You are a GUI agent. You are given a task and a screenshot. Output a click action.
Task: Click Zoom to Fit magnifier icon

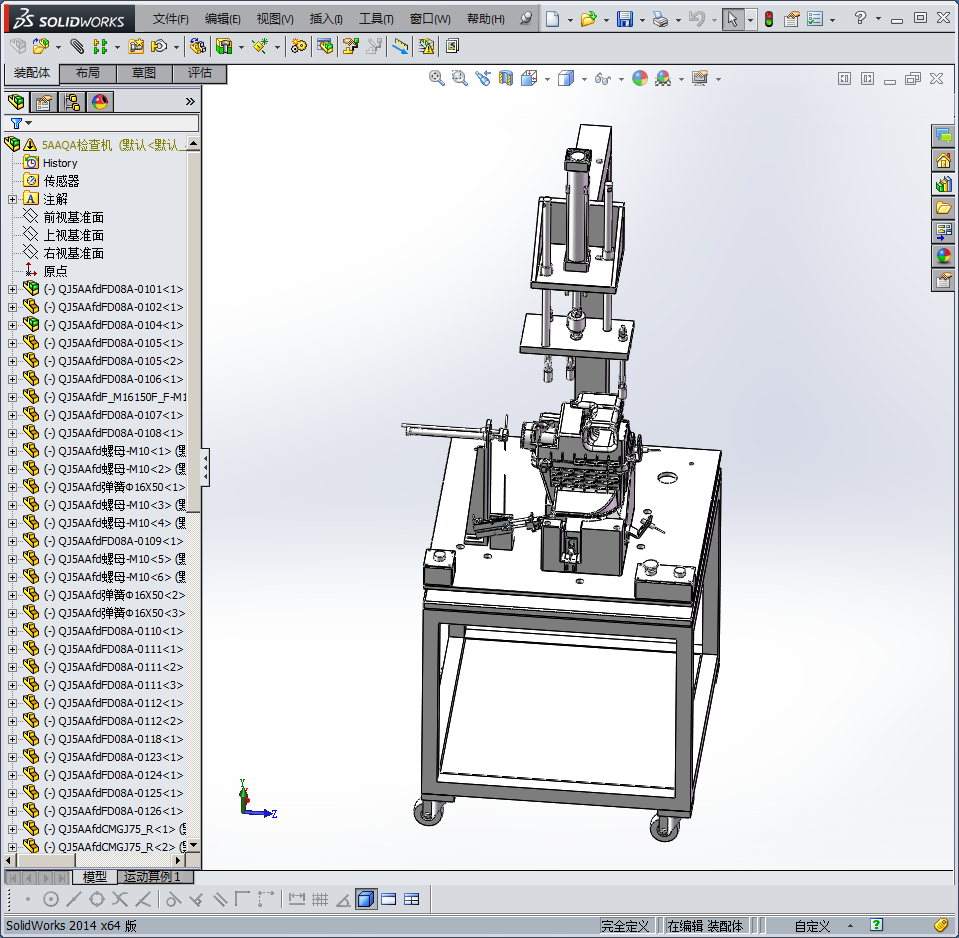(x=436, y=78)
